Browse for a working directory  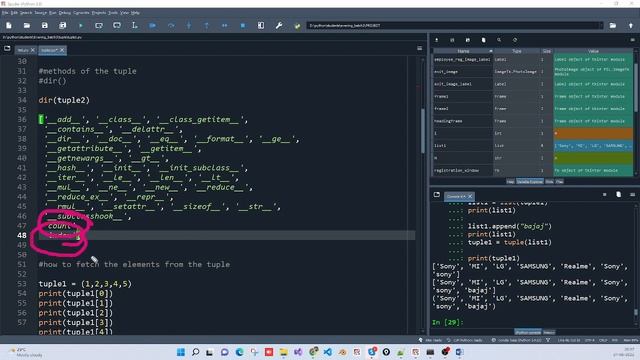click(613, 25)
